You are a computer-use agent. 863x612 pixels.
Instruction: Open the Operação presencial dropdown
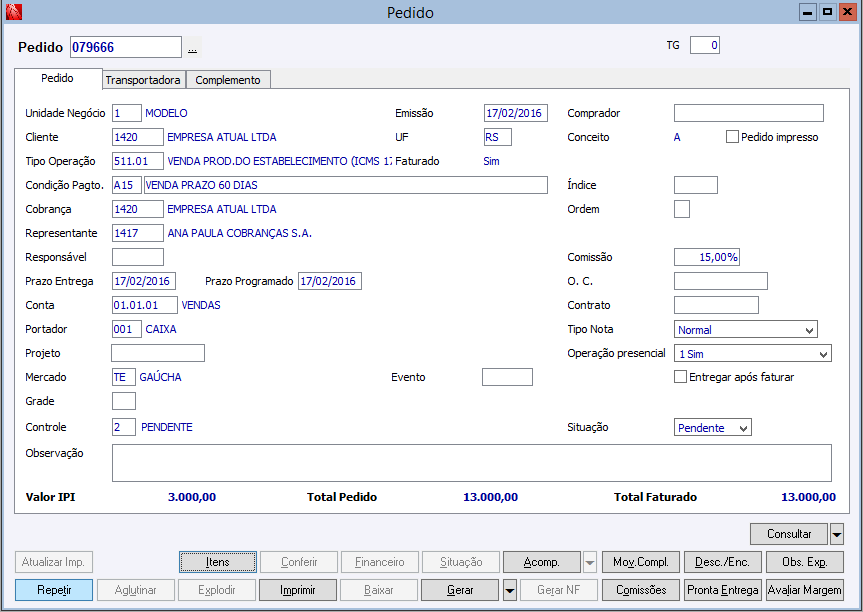pos(823,354)
